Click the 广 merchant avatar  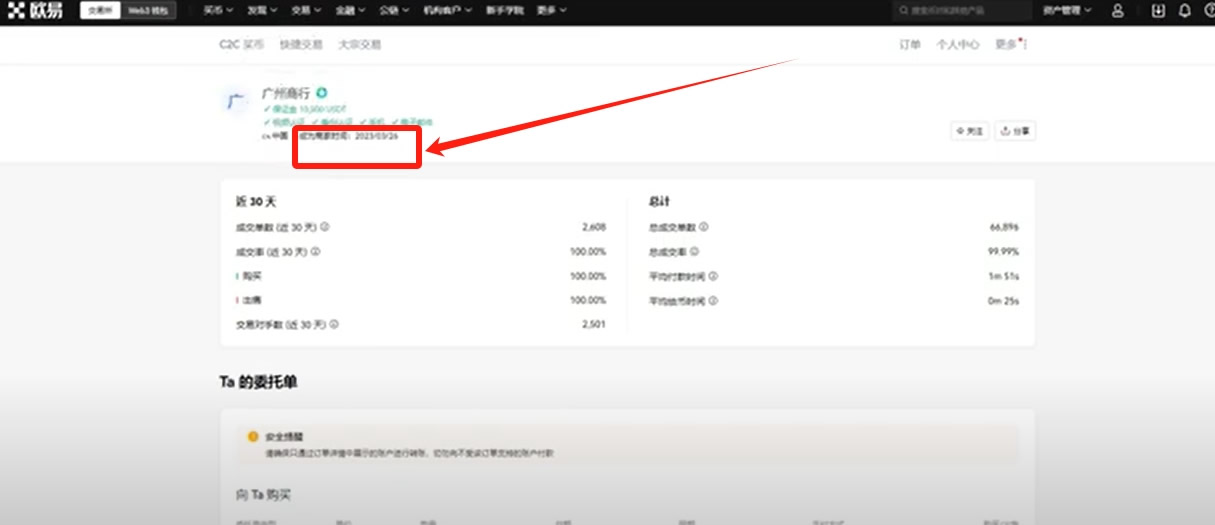tap(234, 102)
